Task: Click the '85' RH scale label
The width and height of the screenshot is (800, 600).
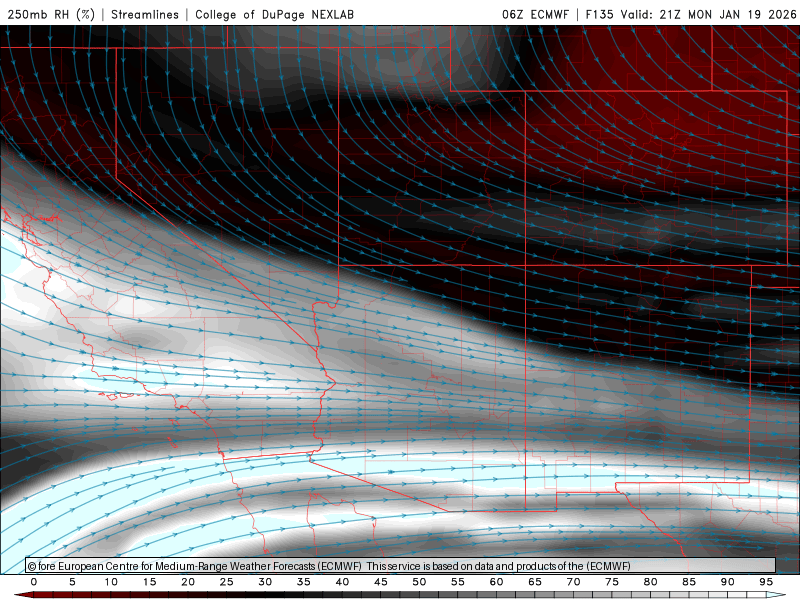Action: tap(689, 582)
